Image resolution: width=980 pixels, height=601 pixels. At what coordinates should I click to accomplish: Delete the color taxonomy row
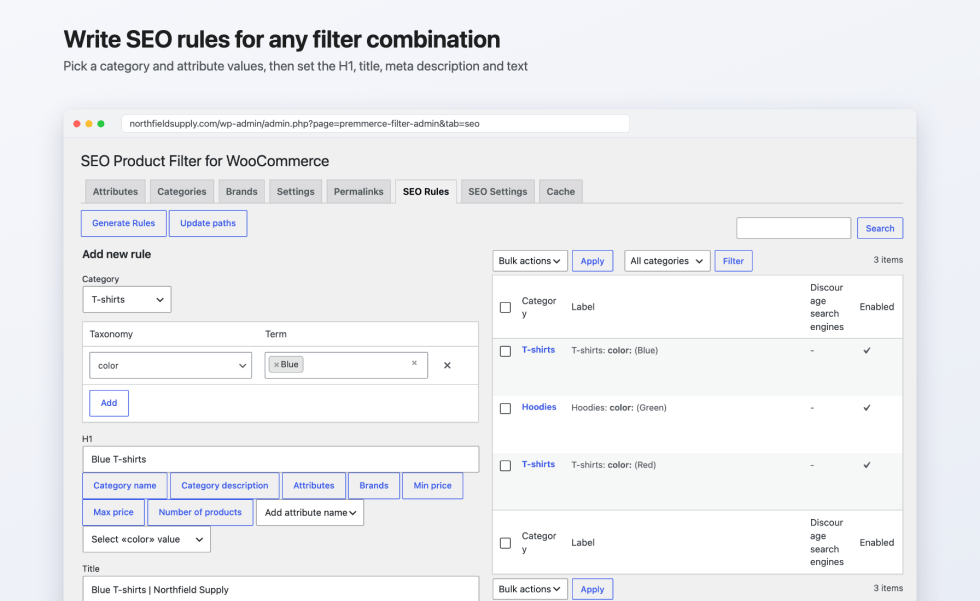click(447, 365)
